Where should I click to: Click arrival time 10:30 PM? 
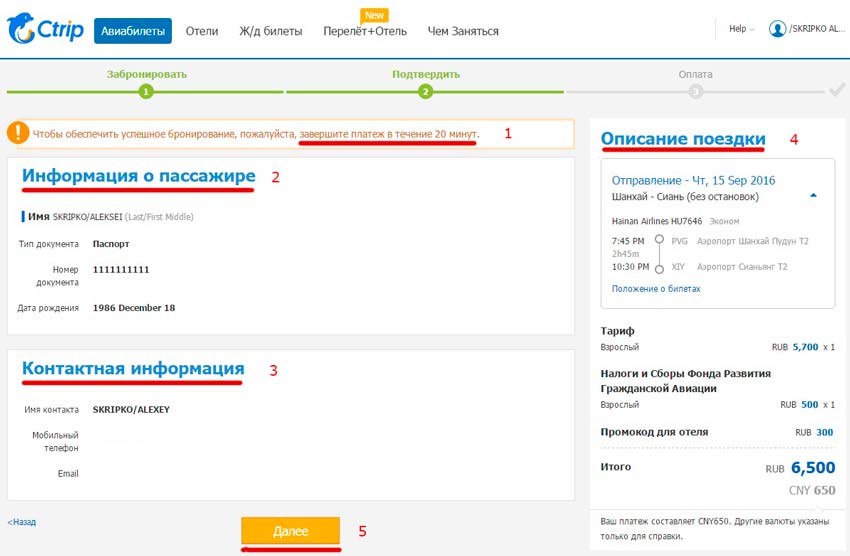630,267
